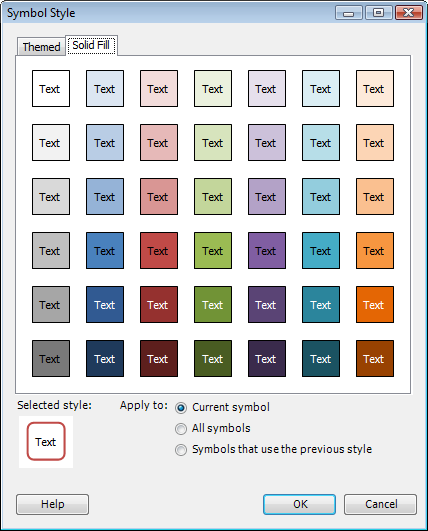Cancel the Symbol Style dialog

pos(381,504)
